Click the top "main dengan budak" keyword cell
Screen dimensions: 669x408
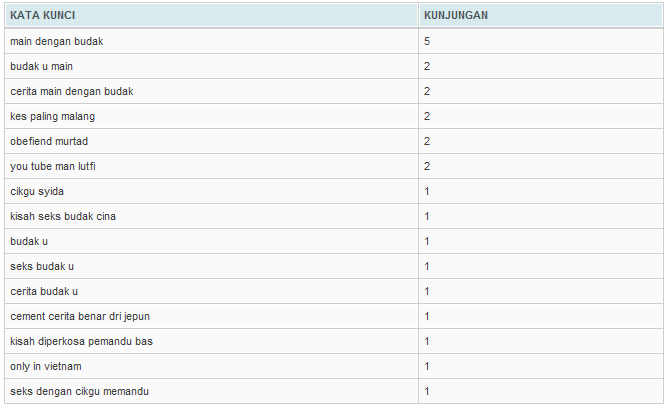click(56, 41)
